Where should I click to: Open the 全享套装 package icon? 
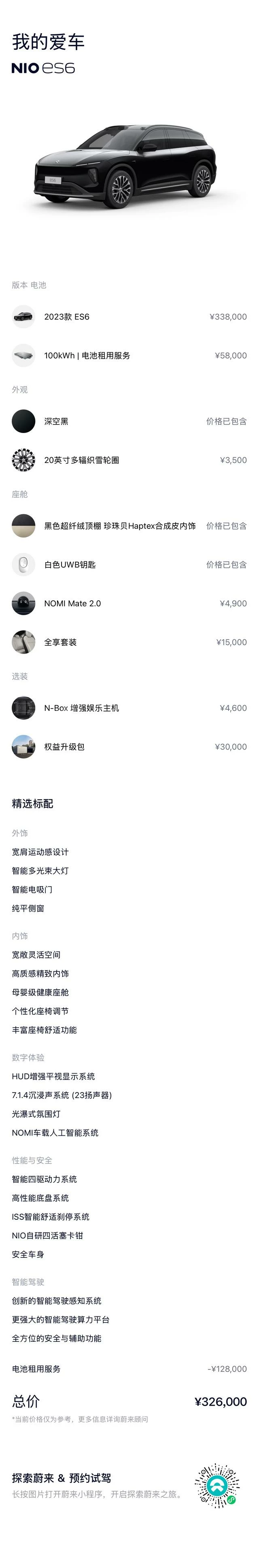point(23,642)
